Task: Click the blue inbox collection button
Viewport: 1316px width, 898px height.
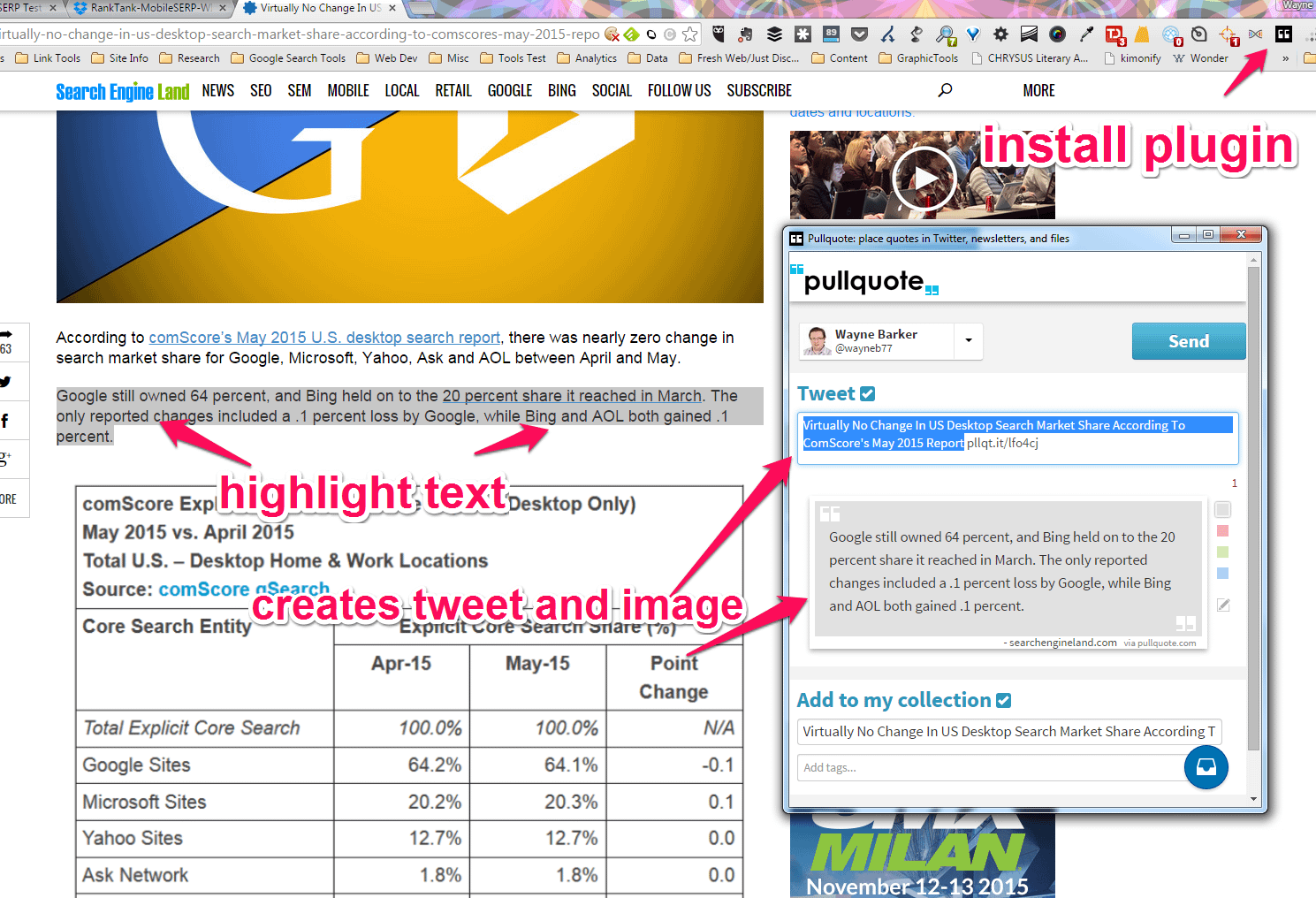Action: [1206, 767]
